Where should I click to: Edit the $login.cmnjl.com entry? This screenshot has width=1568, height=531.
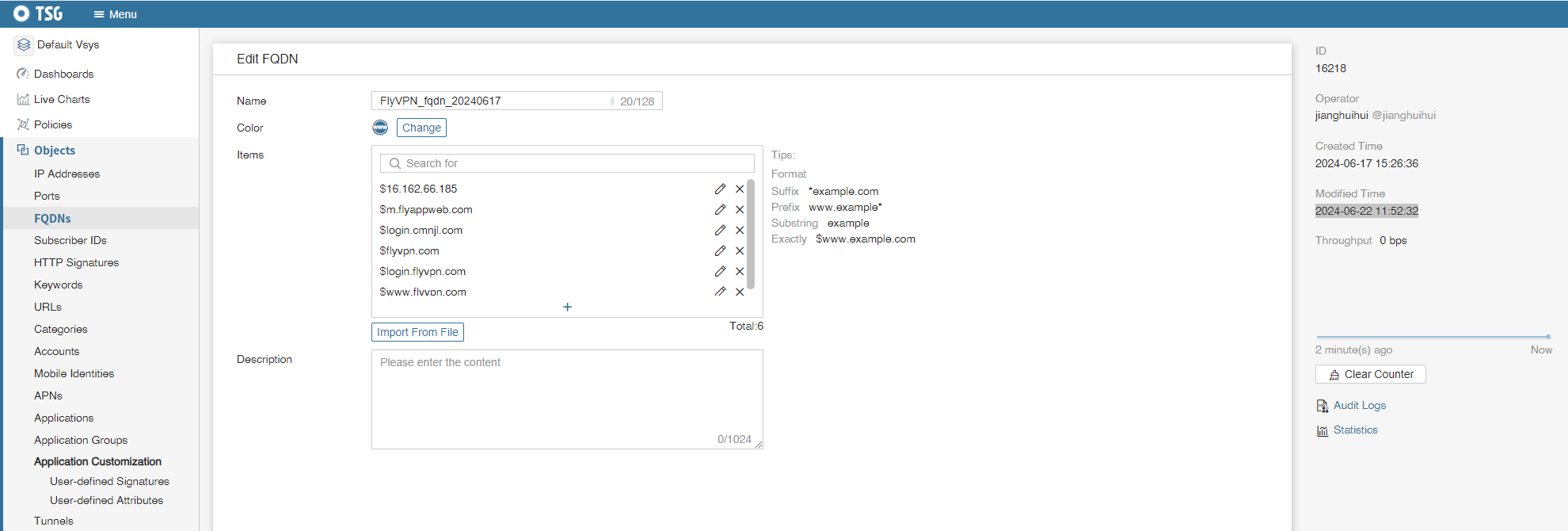pos(720,231)
